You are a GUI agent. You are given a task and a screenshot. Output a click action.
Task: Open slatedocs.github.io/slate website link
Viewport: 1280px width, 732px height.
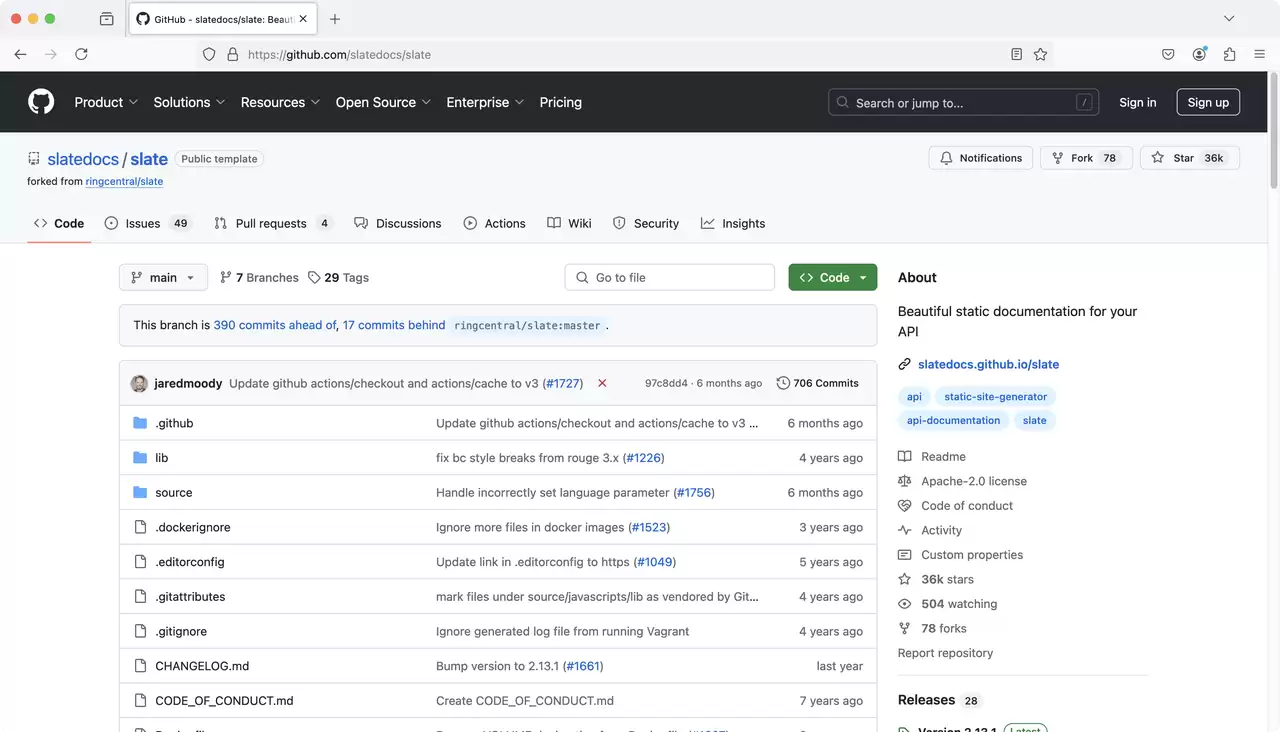pyautogui.click(x=988, y=364)
